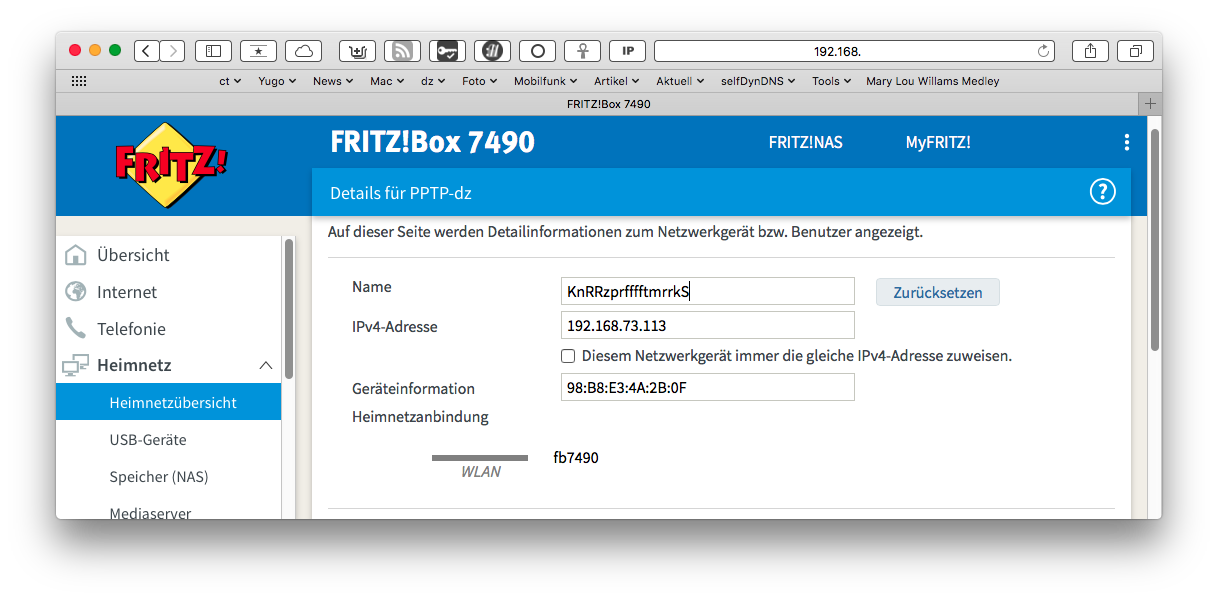Open the News bookmarks folder dropdown

tap(333, 81)
